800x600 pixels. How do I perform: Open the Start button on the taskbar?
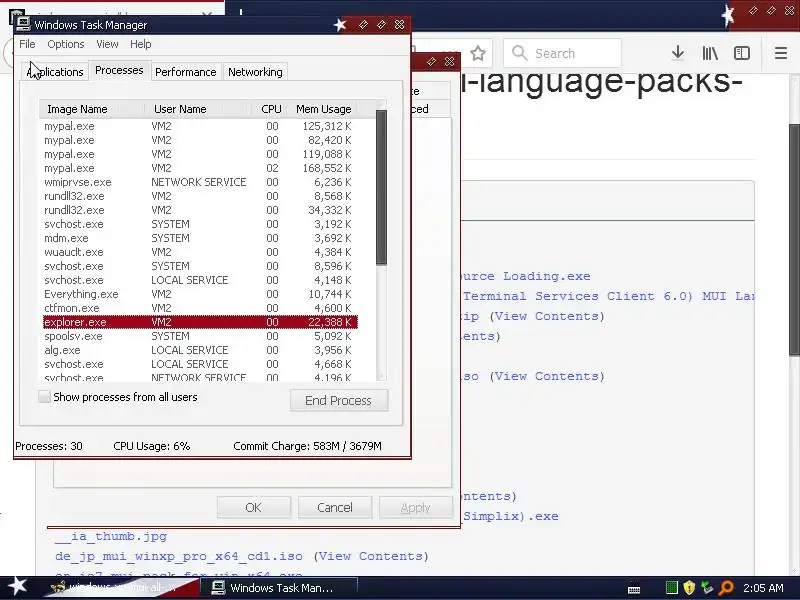(x=17, y=587)
